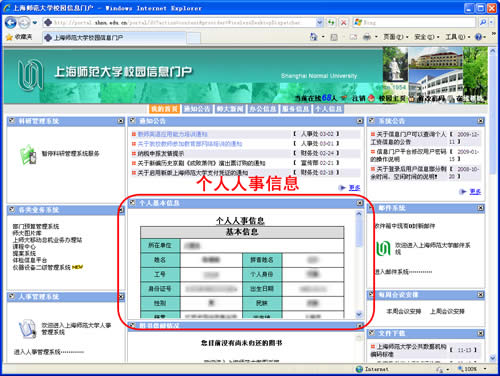
Task: Close the 邮件系统 panel
Action: click(480, 208)
